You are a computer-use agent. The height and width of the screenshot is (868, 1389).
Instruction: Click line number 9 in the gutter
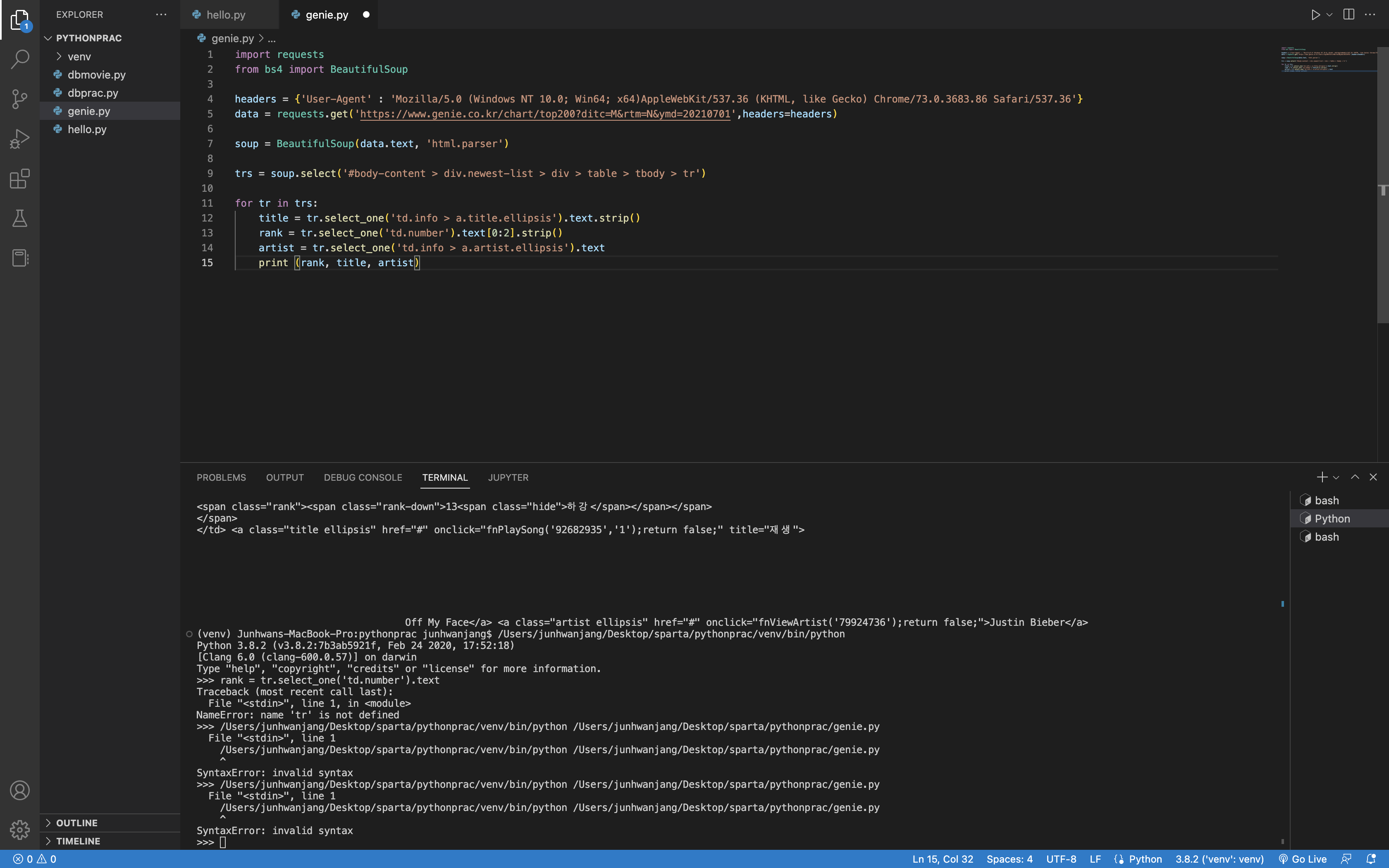210,173
